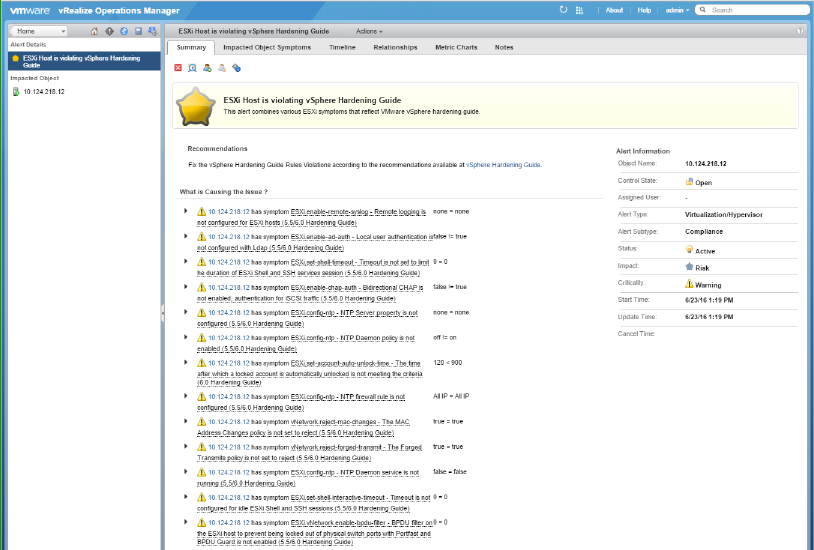
Task: Click the About link in header
Action: click(614, 10)
